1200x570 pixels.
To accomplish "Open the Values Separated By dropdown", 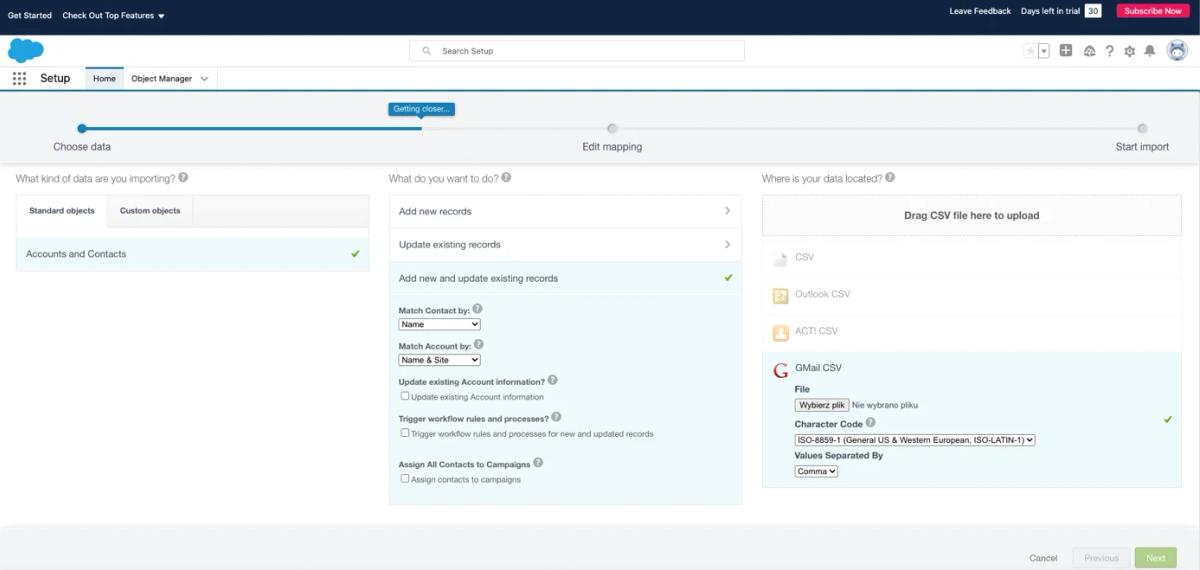I will (x=816, y=471).
